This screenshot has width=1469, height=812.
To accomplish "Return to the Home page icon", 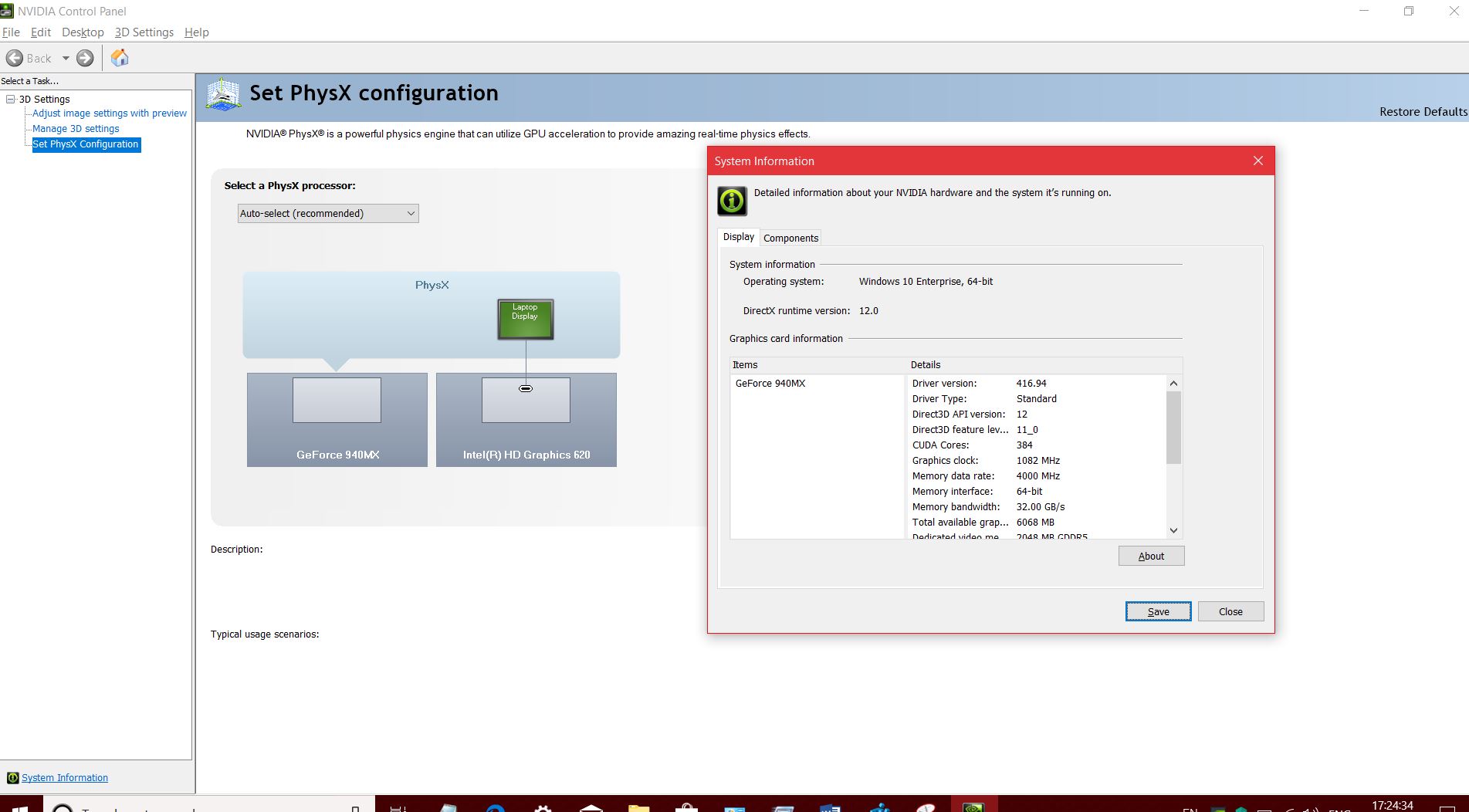I will pyautogui.click(x=120, y=58).
